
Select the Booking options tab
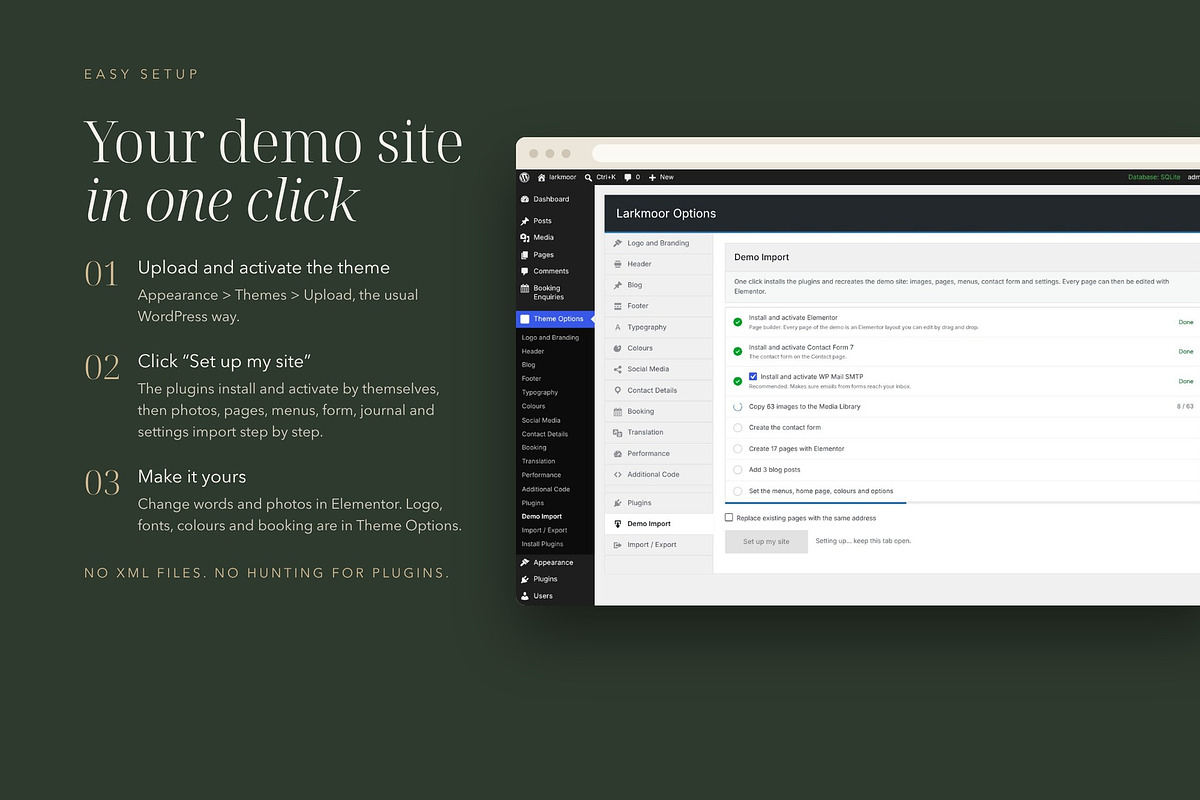coord(659,411)
